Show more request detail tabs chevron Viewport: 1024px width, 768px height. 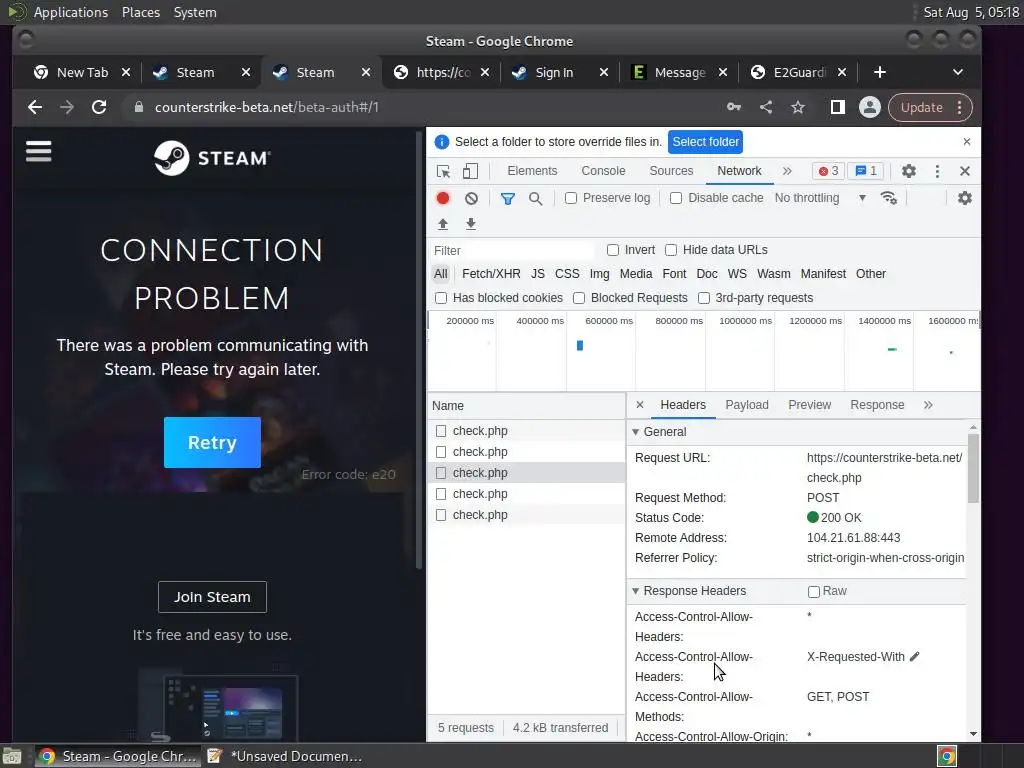[928, 405]
